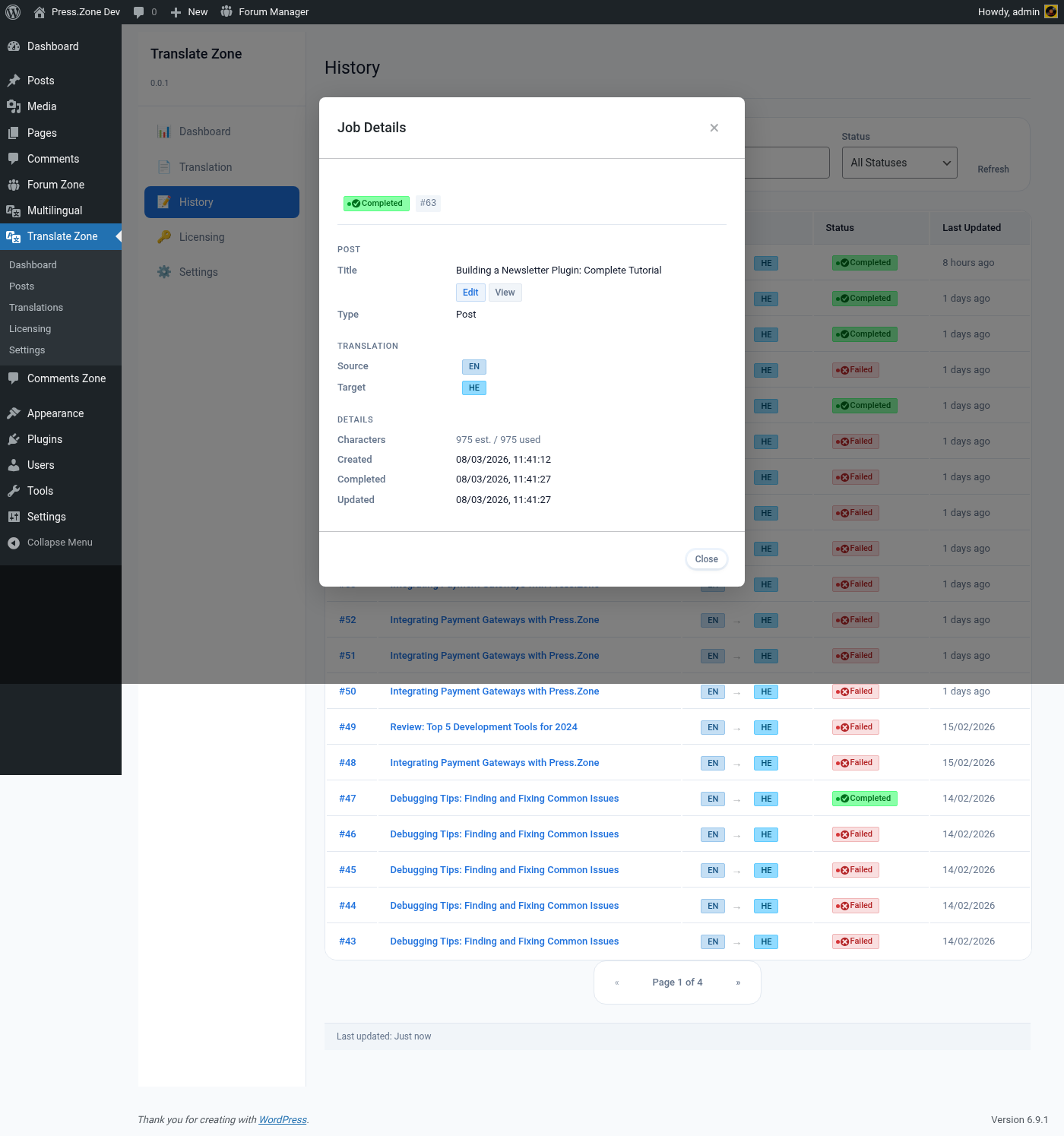Open job #48 Integrating Payment Gateways title
Screen dimensions: 1064x1136
pyautogui.click(x=495, y=763)
